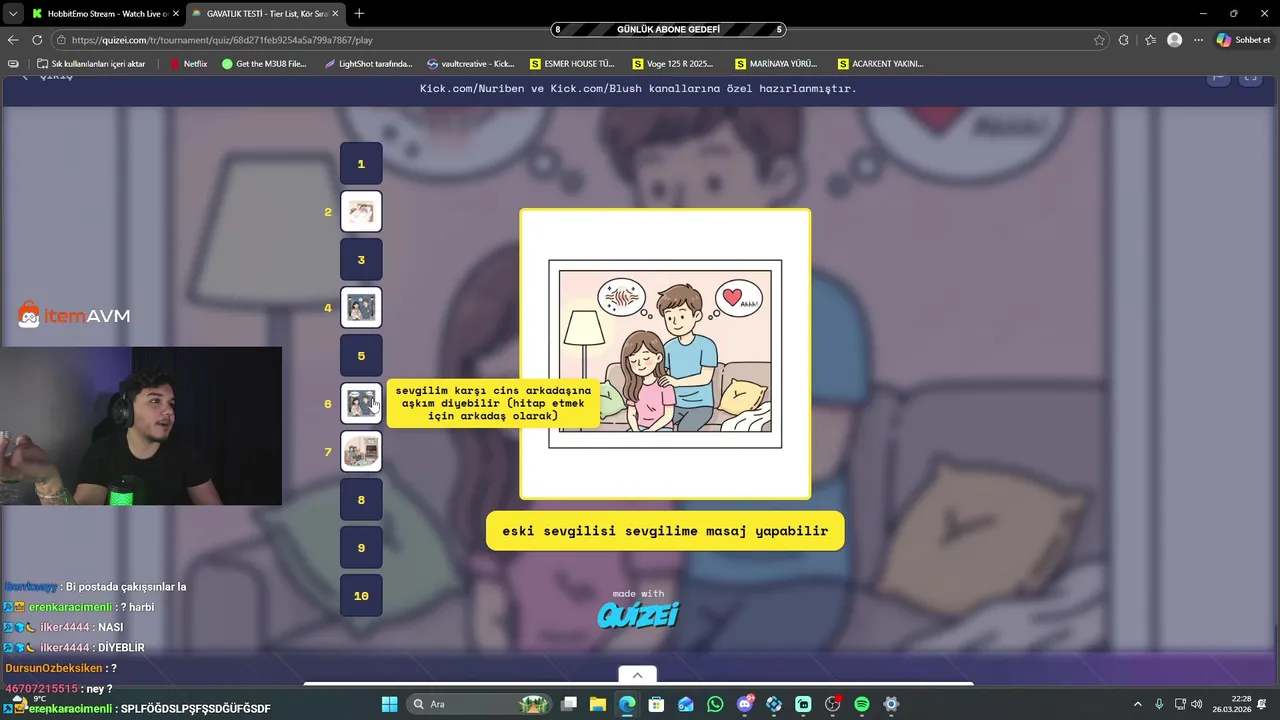Click the couple massage illustration card

pos(665,354)
